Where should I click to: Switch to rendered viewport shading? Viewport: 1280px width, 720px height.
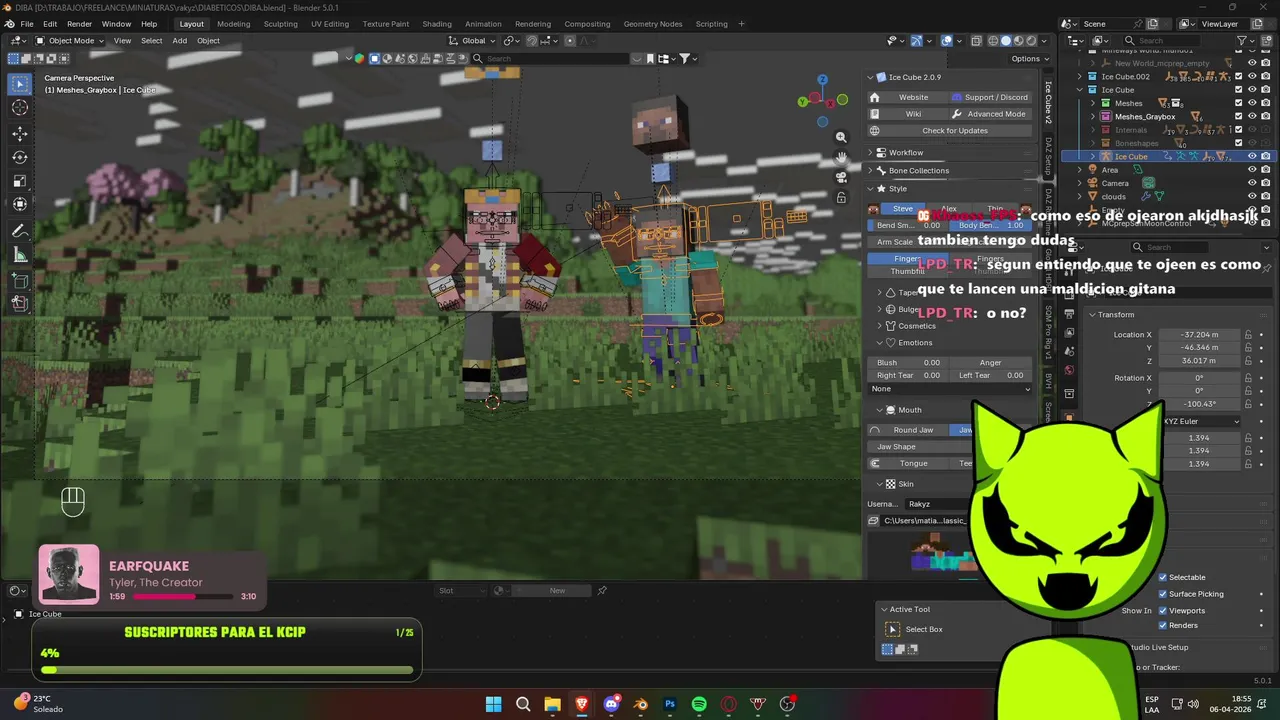pos(1032,41)
